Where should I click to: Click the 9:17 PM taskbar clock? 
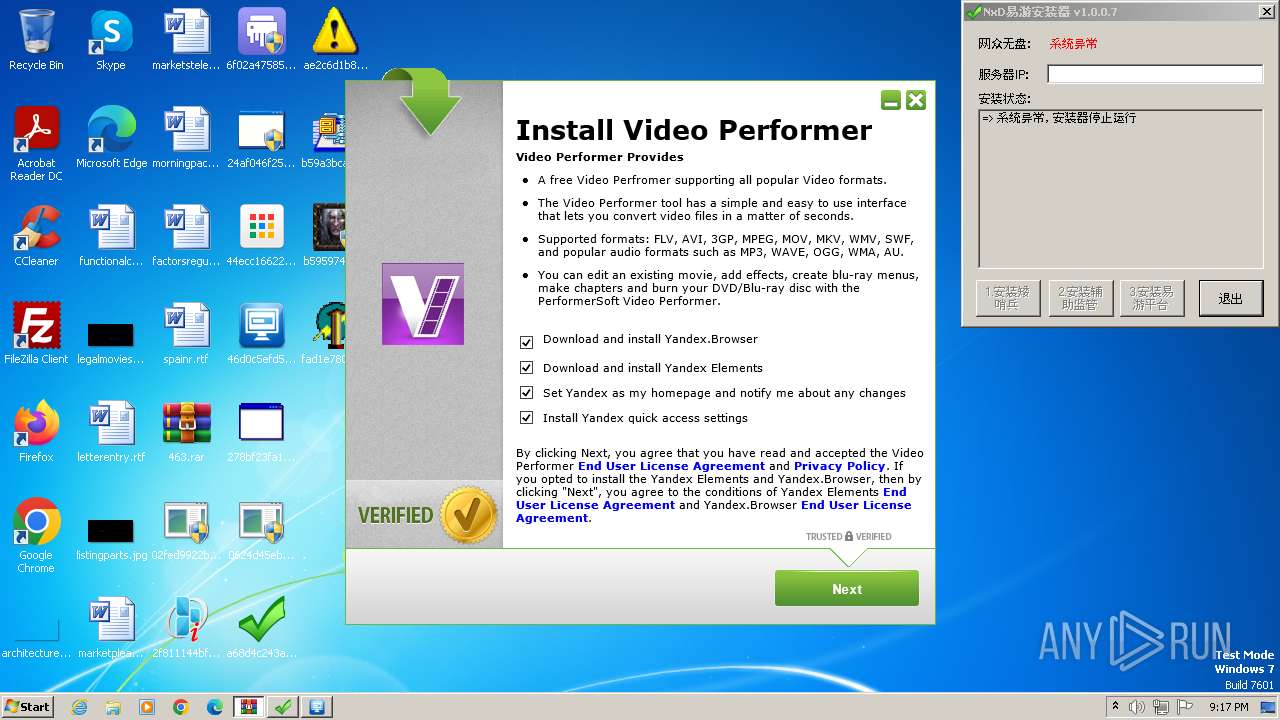(1228, 706)
